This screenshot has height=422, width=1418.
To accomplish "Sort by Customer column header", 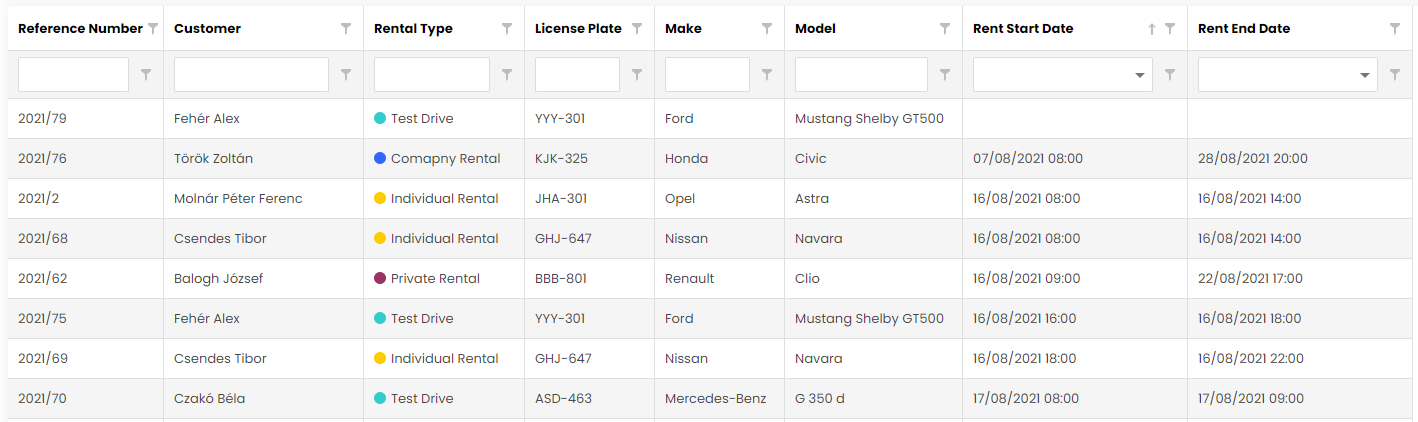I will click(208, 29).
